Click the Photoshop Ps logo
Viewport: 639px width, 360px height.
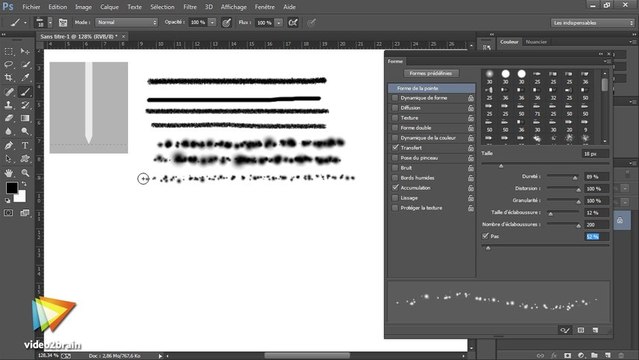coord(8,7)
